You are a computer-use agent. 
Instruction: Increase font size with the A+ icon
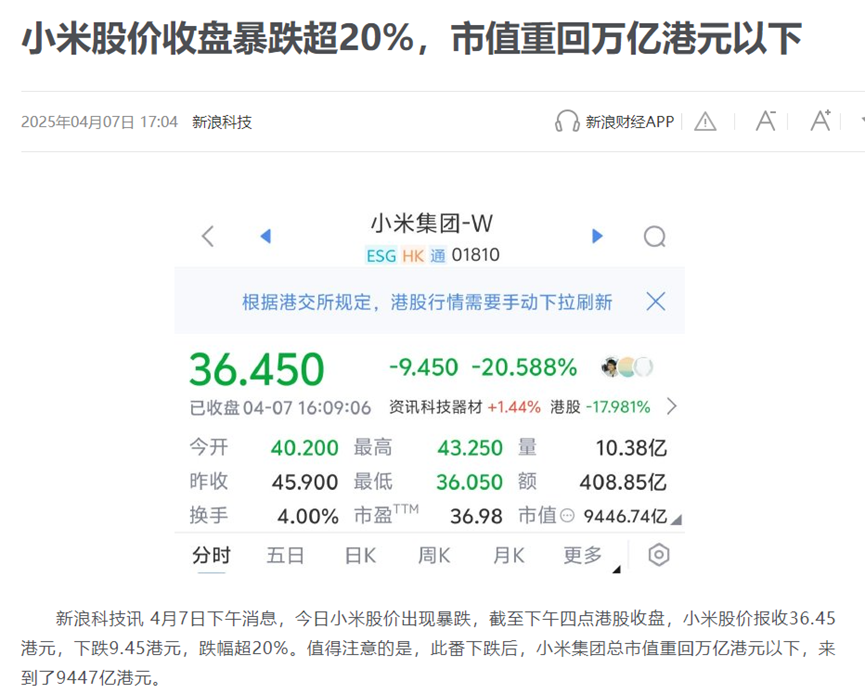pyautogui.click(x=821, y=121)
